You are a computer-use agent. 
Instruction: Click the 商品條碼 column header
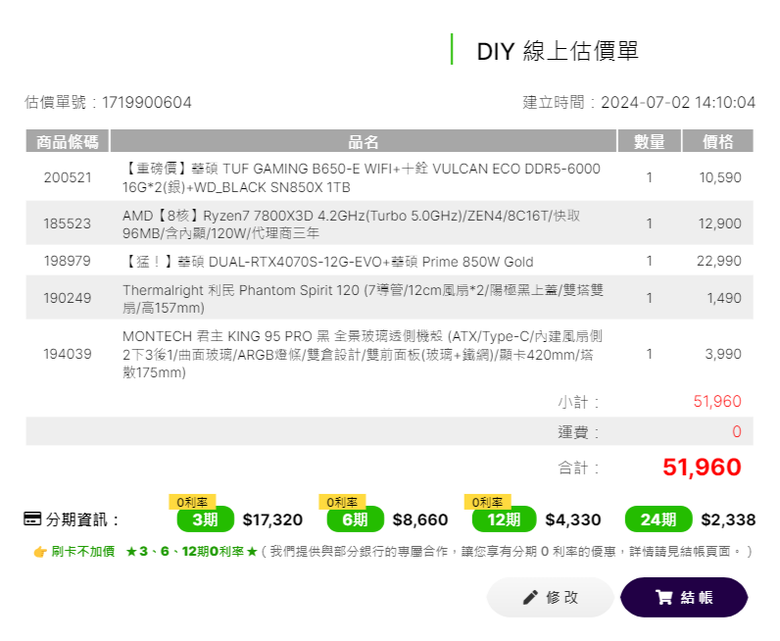coord(67,141)
